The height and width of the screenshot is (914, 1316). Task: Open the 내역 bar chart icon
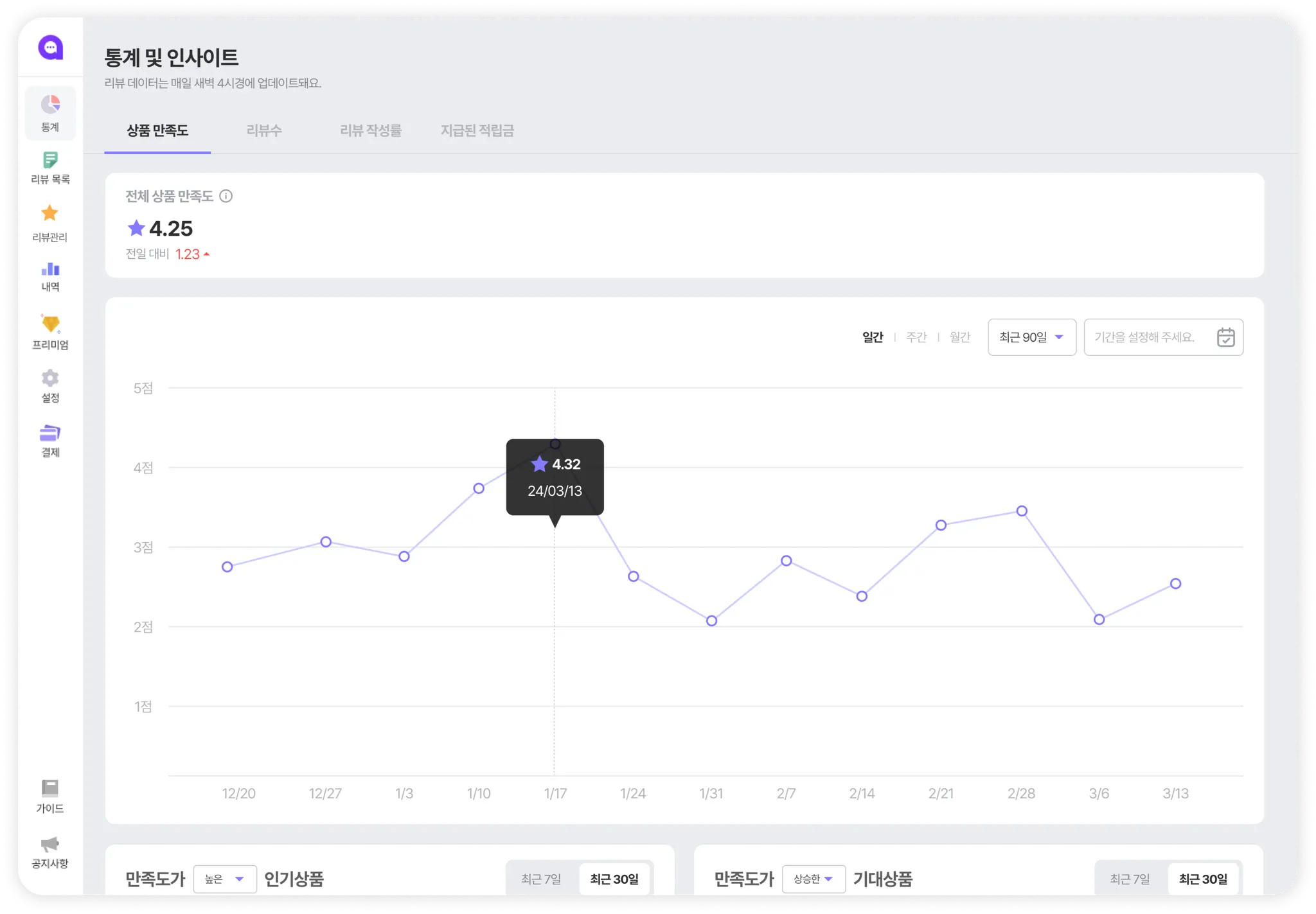(x=50, y=270)
